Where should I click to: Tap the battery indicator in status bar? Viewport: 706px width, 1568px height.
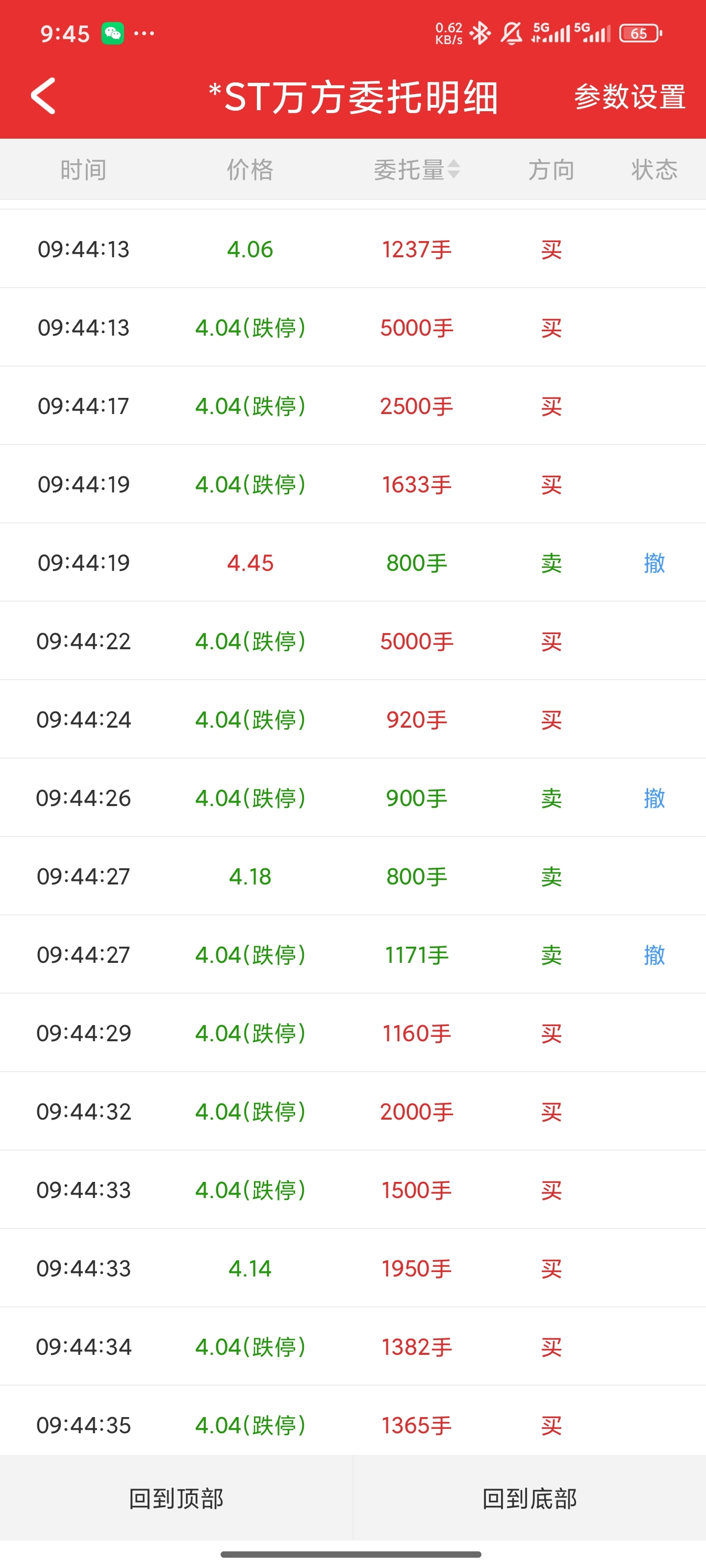click(x=640, y=33)
